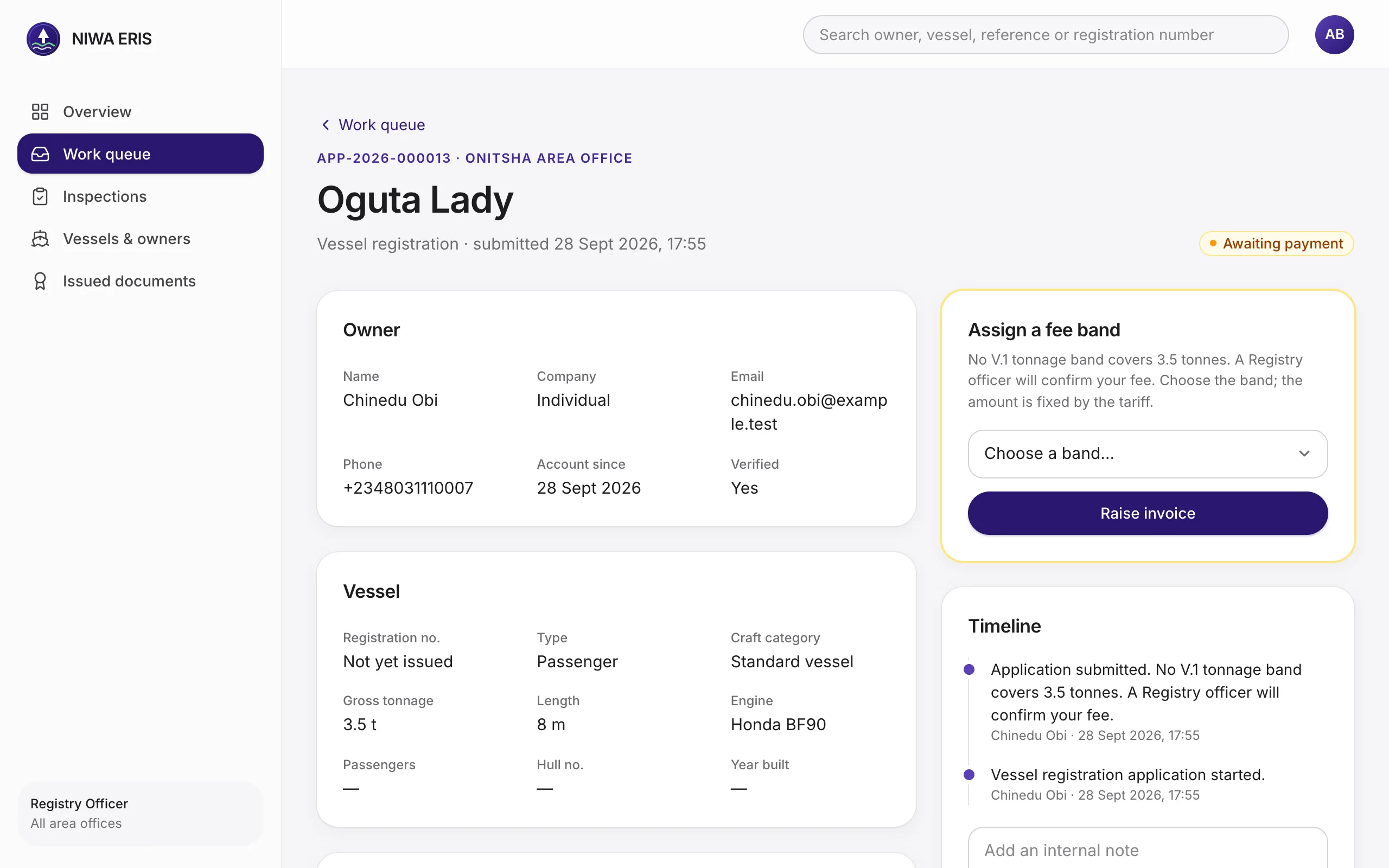Click the Awaiting payment status badge
Screen dimensions: 1389x868
[x=1276, y=244]
